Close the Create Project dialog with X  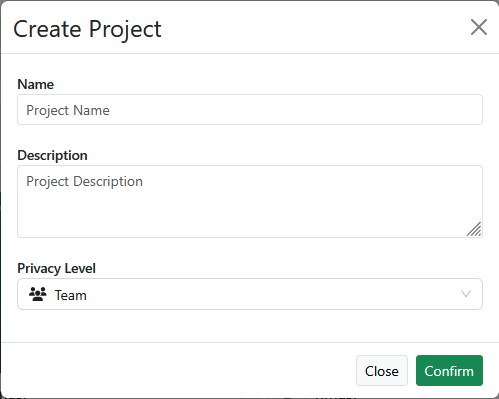coord(479,27)
